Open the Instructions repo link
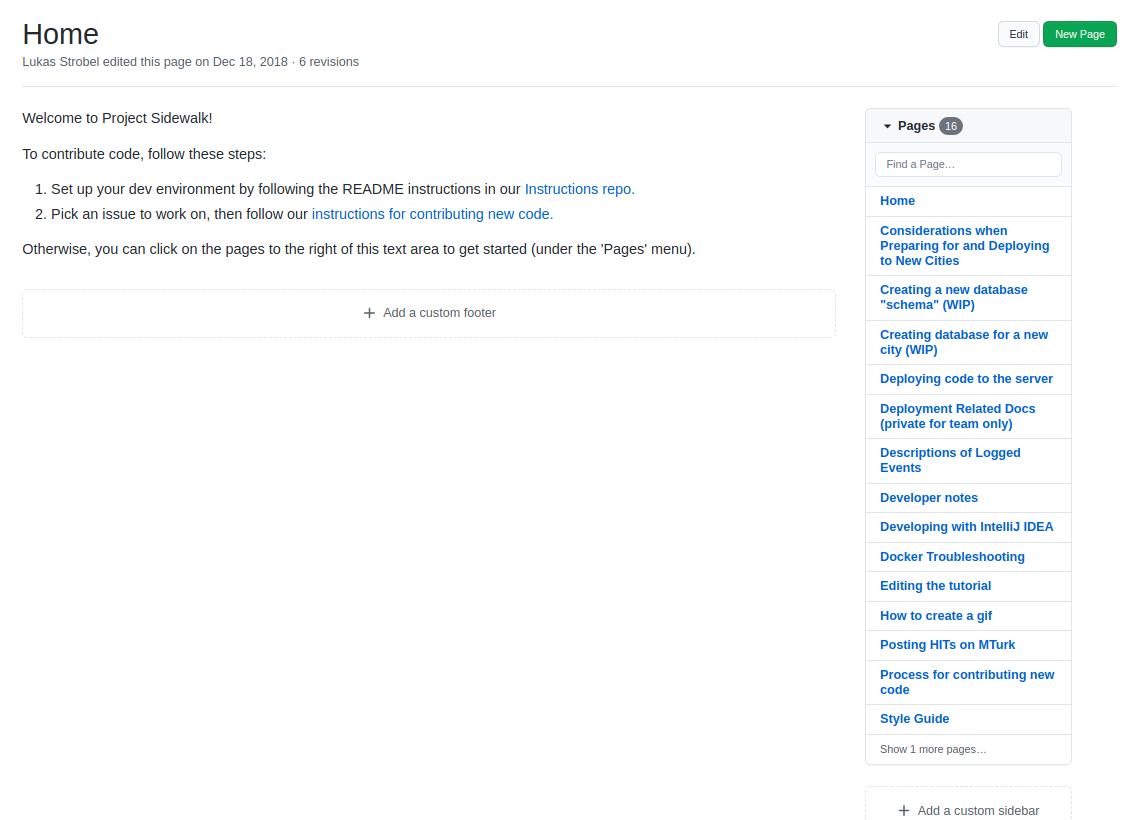This screenshot has width=1138, height=820. point(578,189)
